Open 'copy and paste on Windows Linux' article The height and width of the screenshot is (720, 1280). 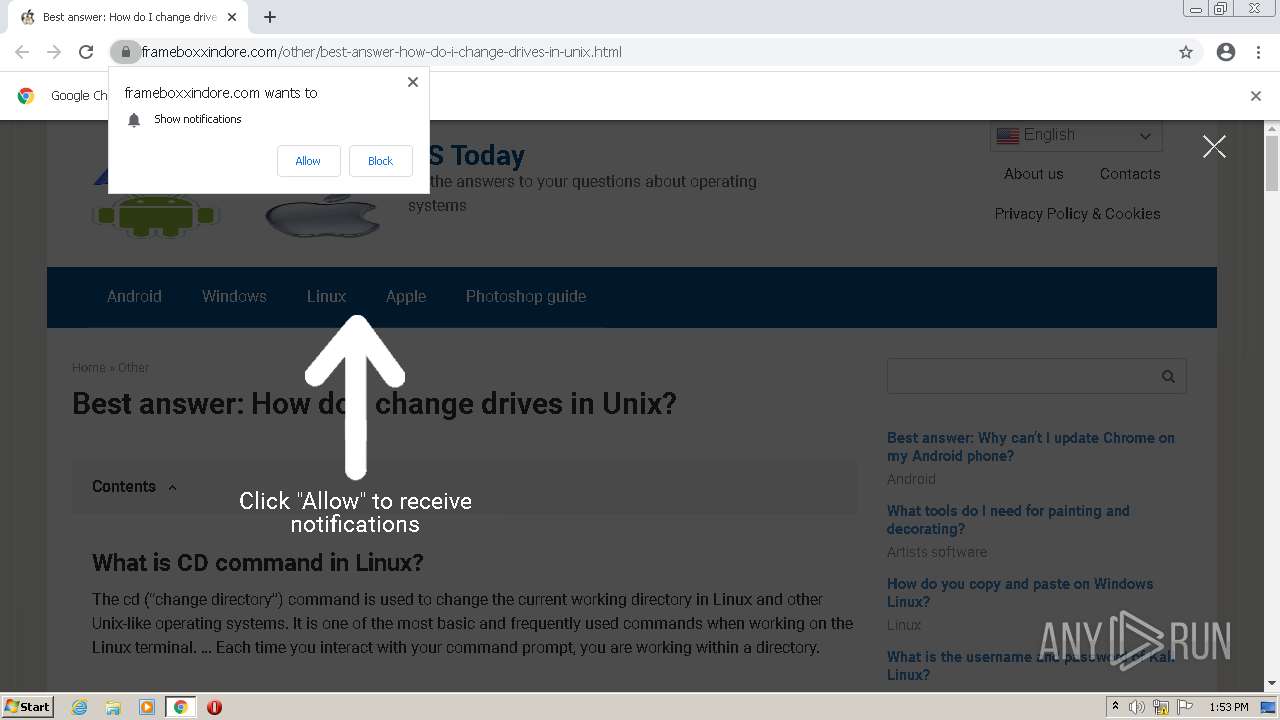1020,593
